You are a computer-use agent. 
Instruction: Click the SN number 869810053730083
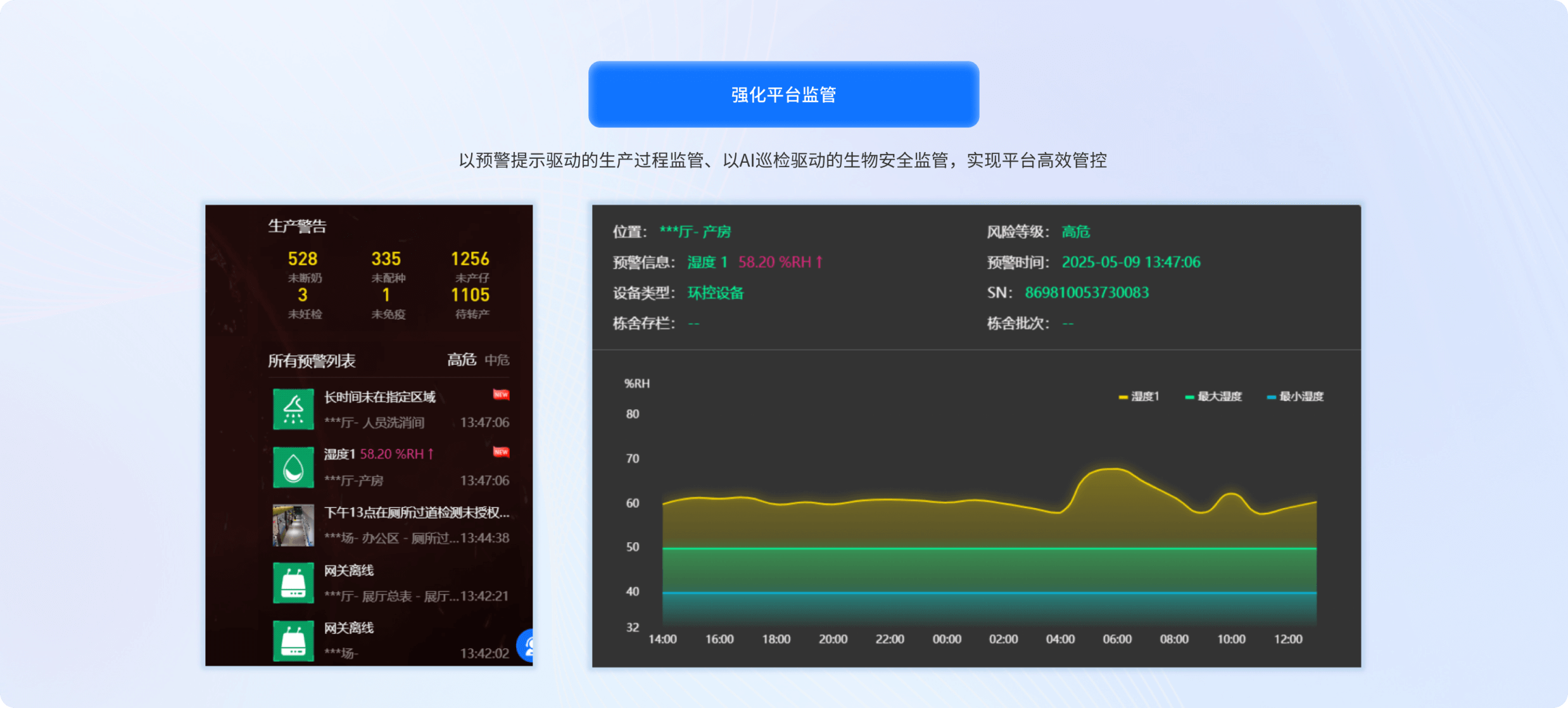pyautogui.click(x=1087, y=293)
